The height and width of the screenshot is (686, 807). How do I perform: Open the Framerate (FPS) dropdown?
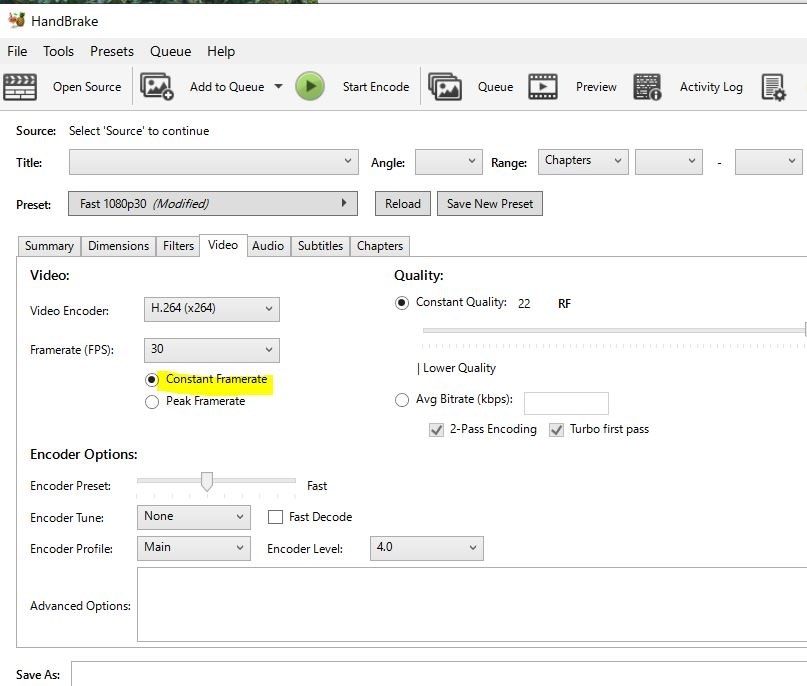pyautogui.click(x=212, y=350)
